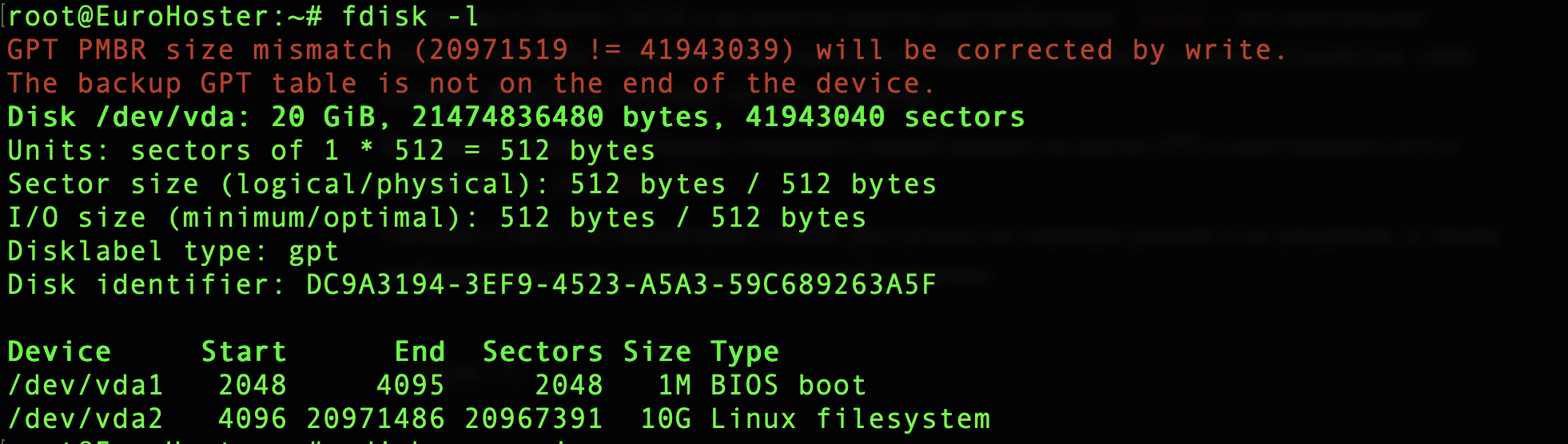Click the 'Device' column header
This screenshot has height=444, width=1568.
tap(59, 352)
